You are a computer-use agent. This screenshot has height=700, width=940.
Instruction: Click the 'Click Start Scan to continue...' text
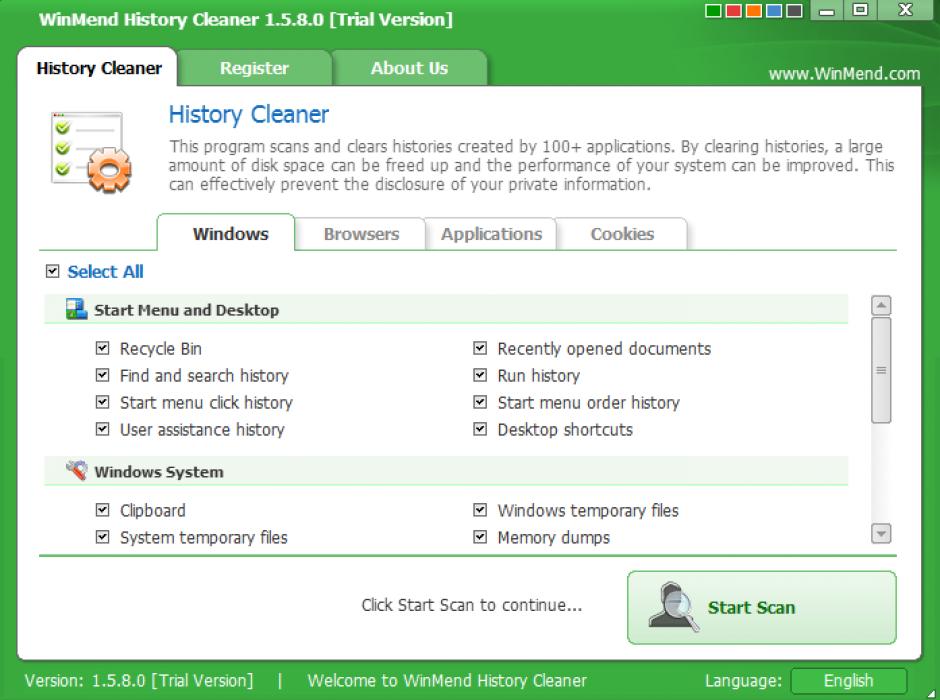pos(472,605)
